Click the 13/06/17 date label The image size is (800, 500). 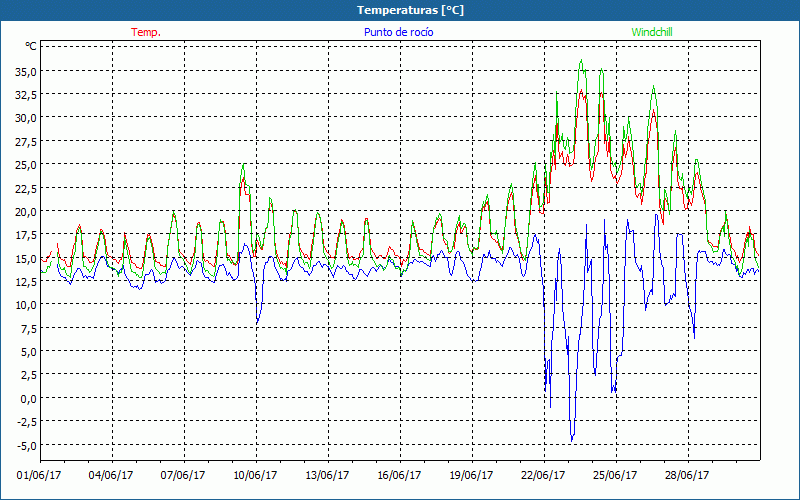click(327, 475)
